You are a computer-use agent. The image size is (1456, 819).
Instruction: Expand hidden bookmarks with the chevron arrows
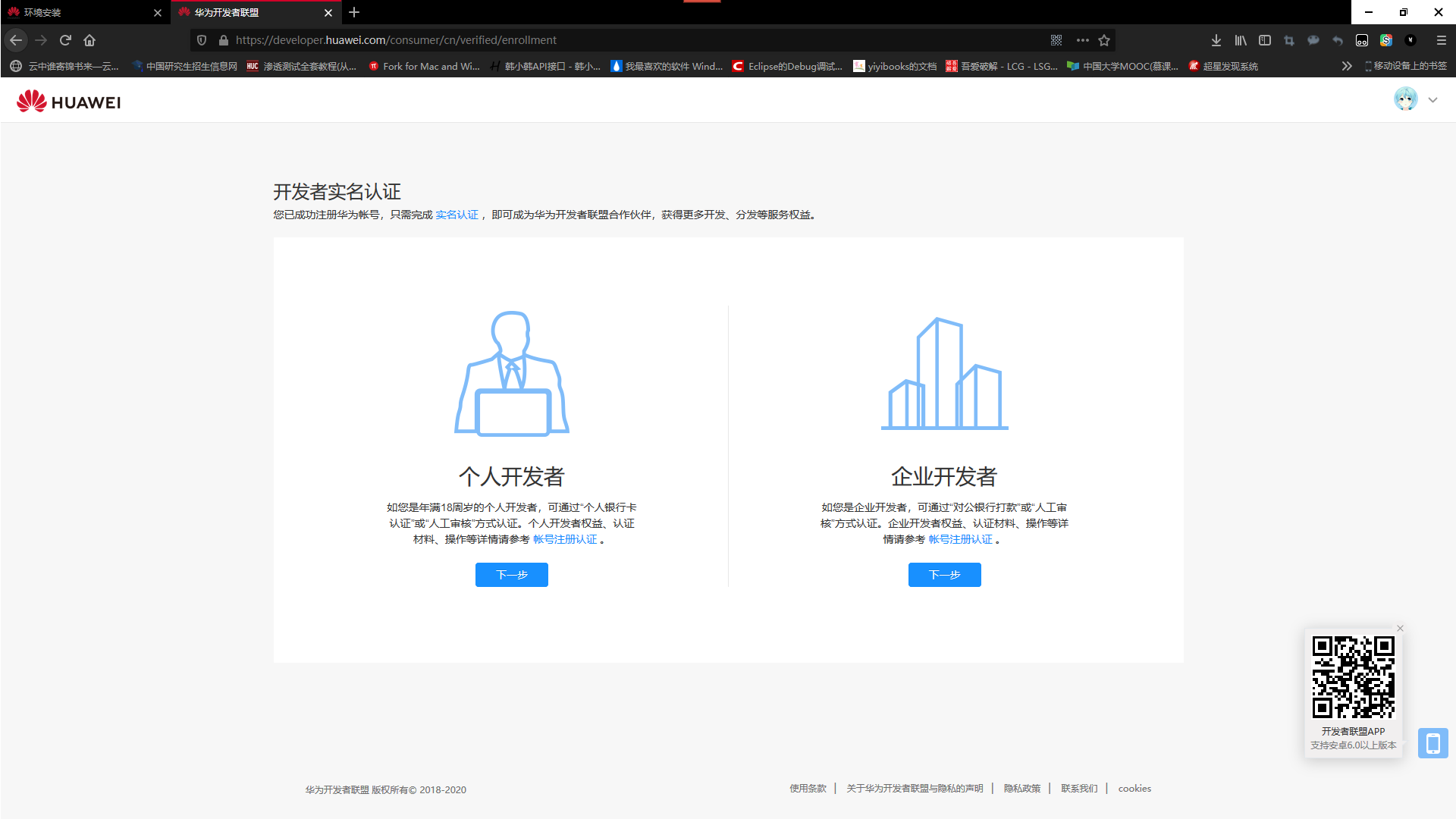tap(1346, 66)
